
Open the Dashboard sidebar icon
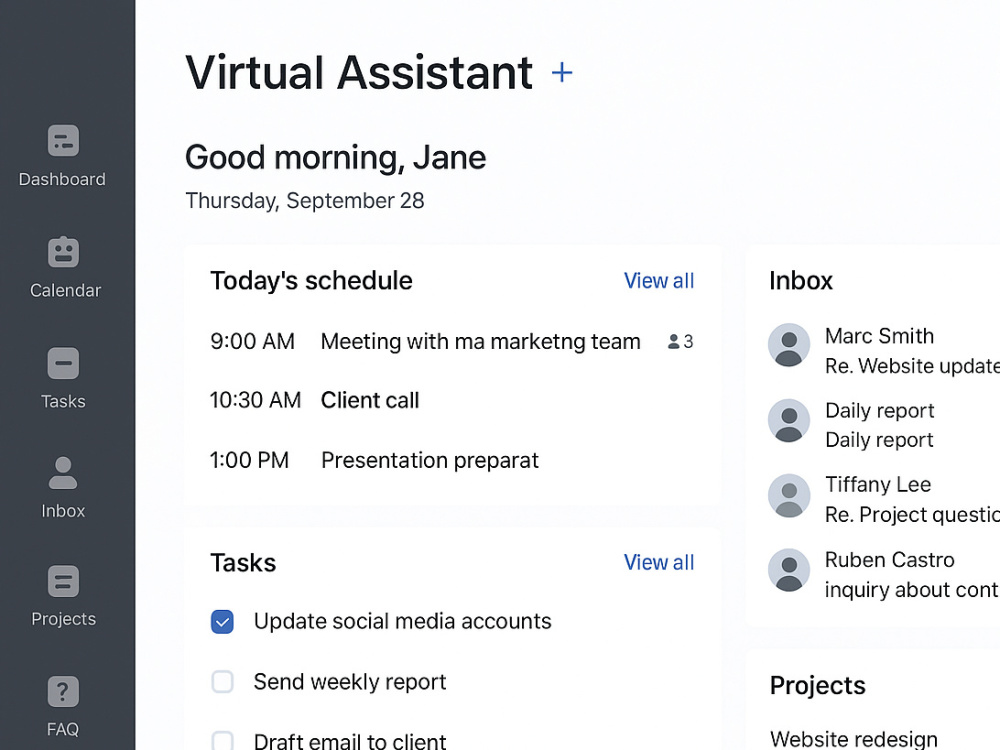63,140
